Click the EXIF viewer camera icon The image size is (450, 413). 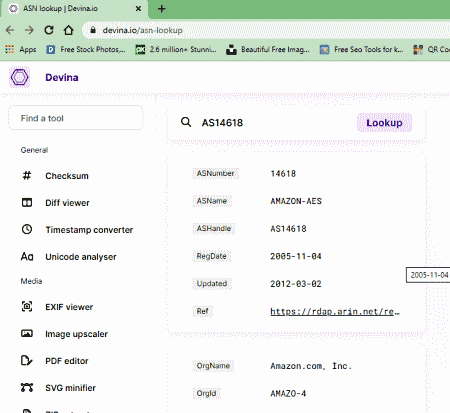tap(27, 306)
